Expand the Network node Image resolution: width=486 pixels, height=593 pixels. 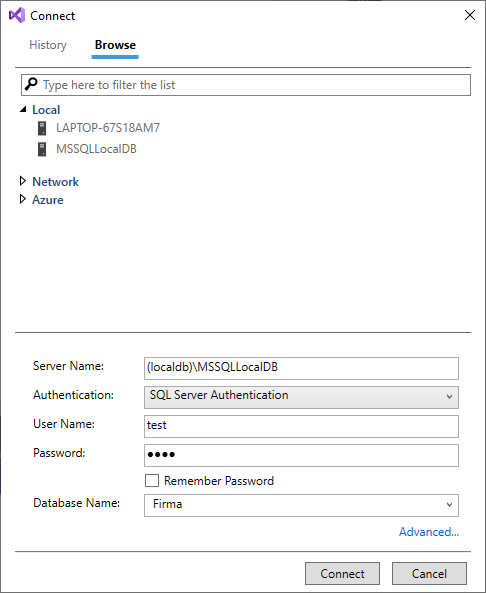[x=23, y=181]
